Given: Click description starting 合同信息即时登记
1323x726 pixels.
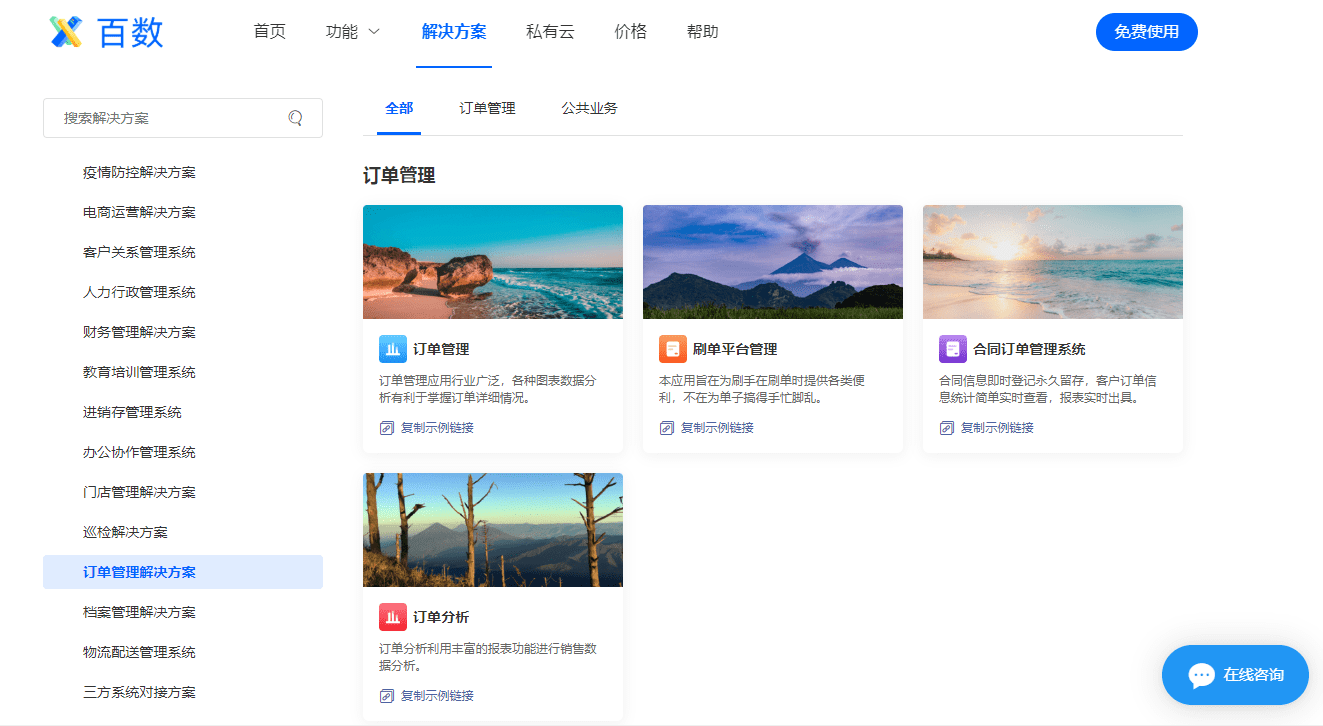Looking at the screenshot, I should [x=1048, y=389].
